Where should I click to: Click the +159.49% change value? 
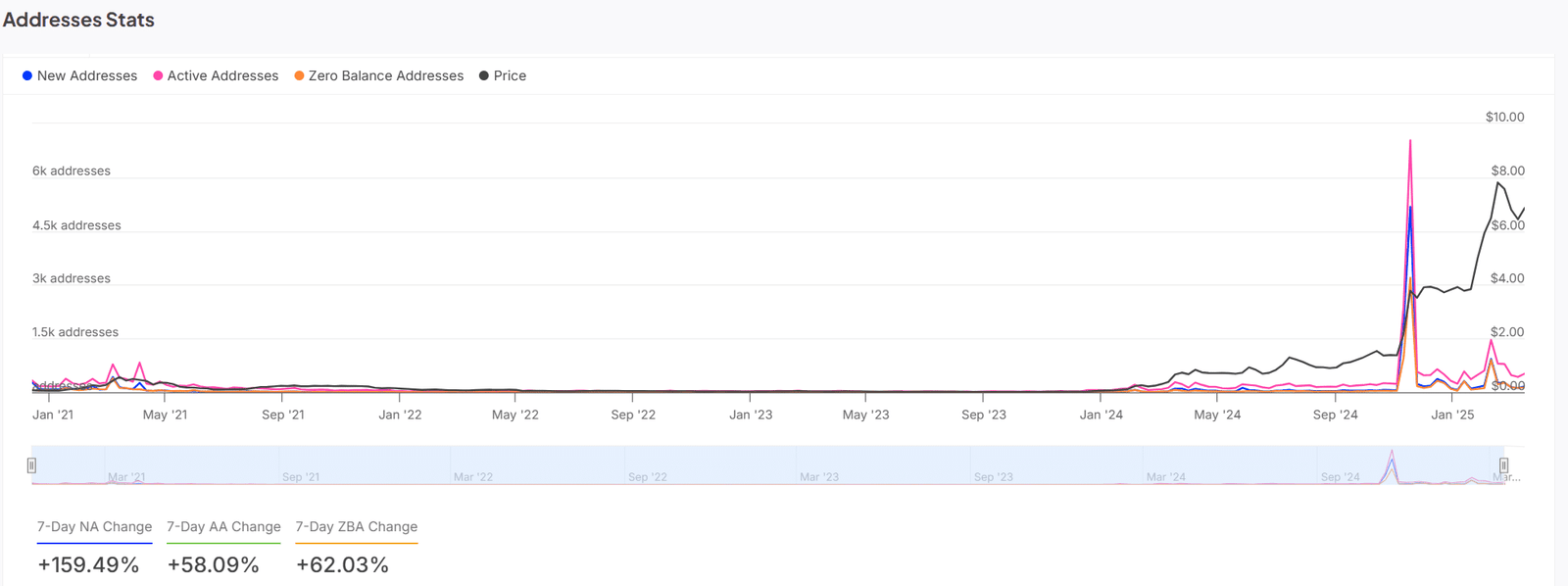coord(88,565)
